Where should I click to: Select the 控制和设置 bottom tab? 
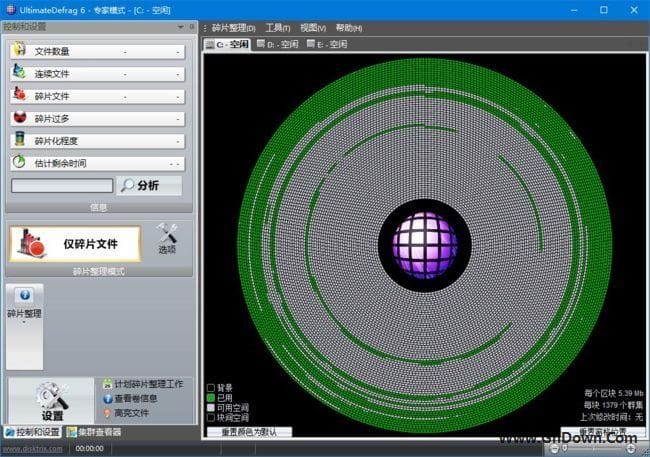point(32,432)
